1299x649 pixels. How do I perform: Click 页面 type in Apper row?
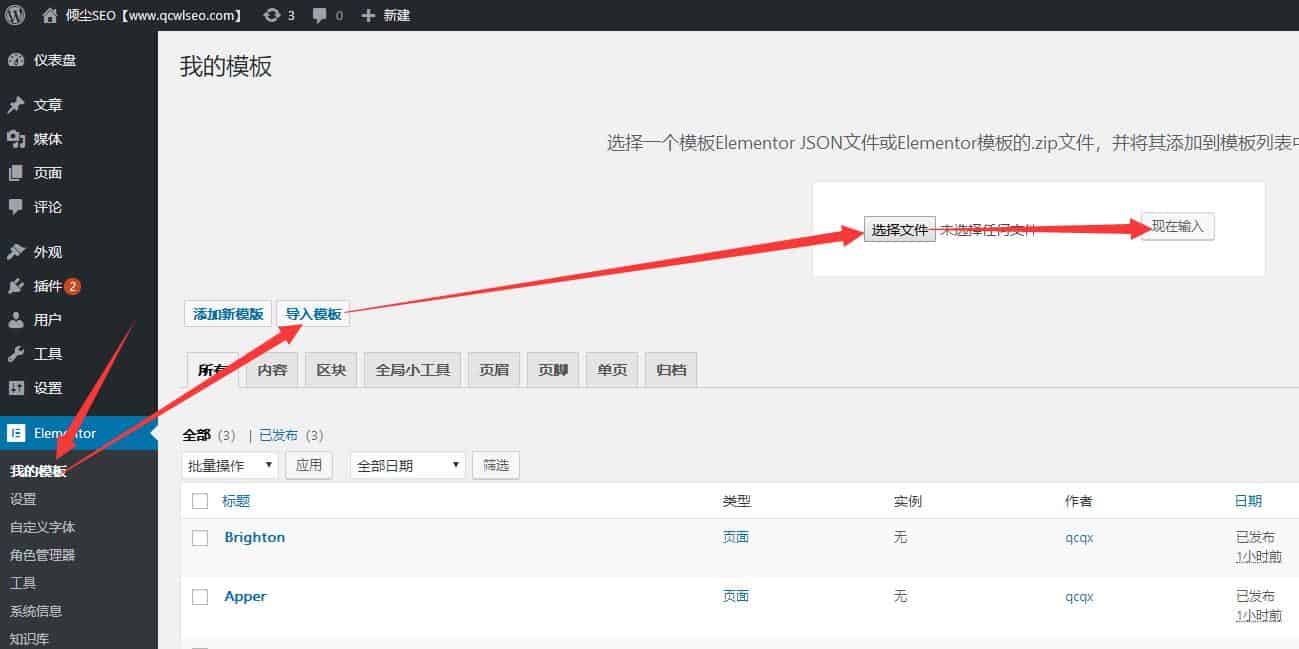click(x=736, y=596)
